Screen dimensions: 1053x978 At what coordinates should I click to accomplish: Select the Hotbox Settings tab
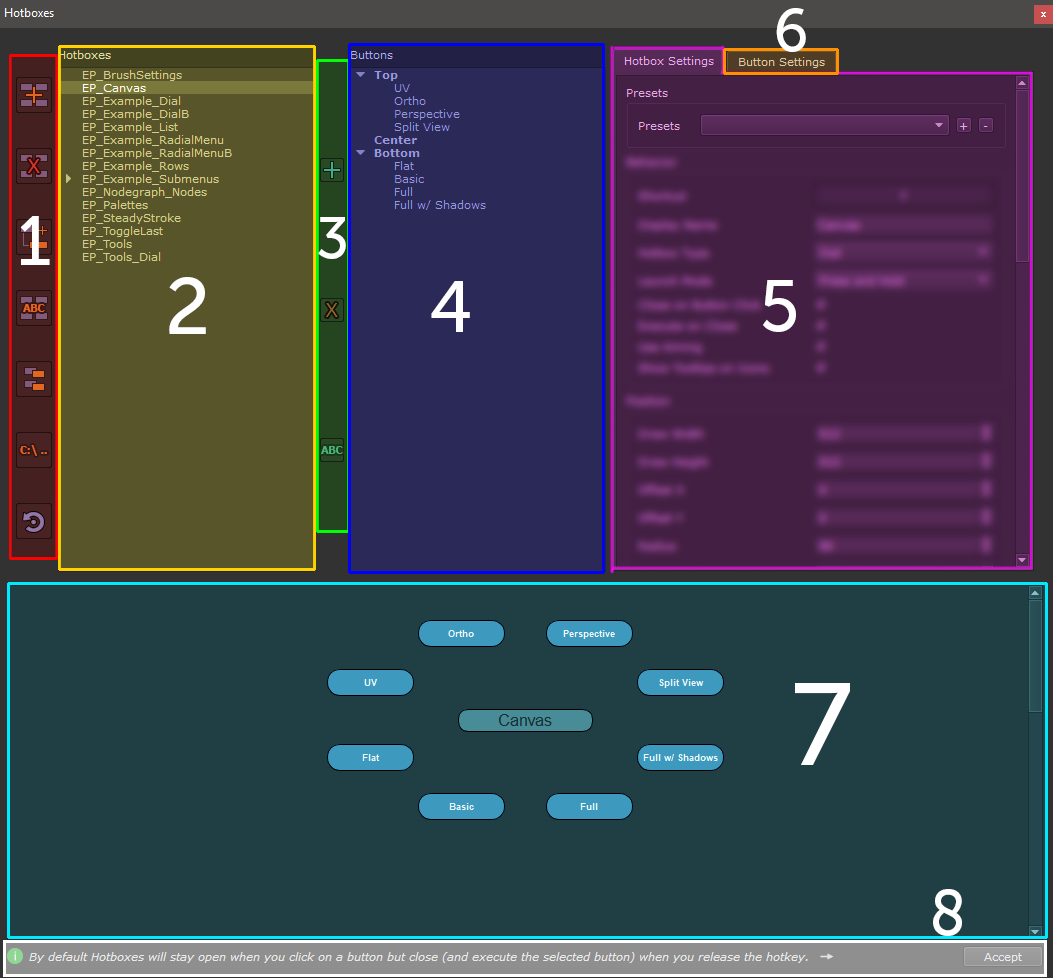668,61
